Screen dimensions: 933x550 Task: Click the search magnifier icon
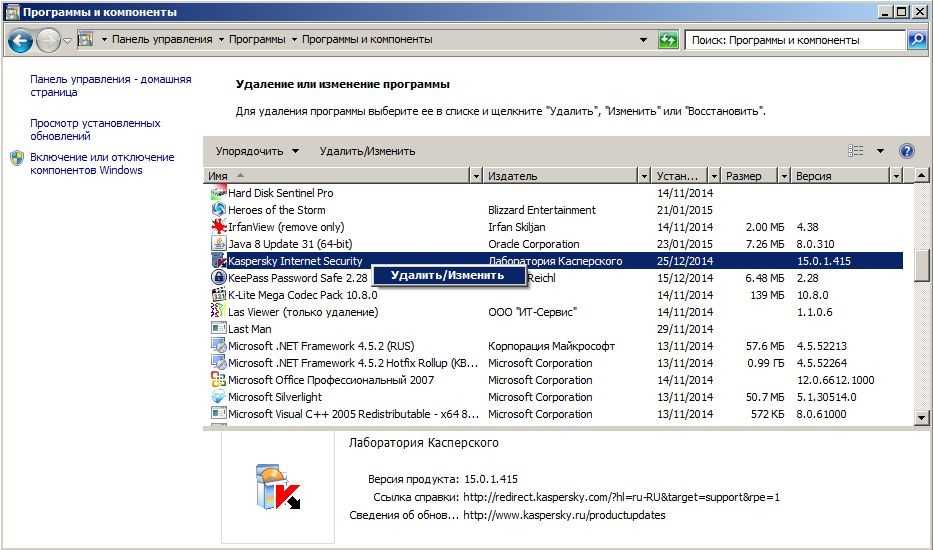tap(917, 40)
